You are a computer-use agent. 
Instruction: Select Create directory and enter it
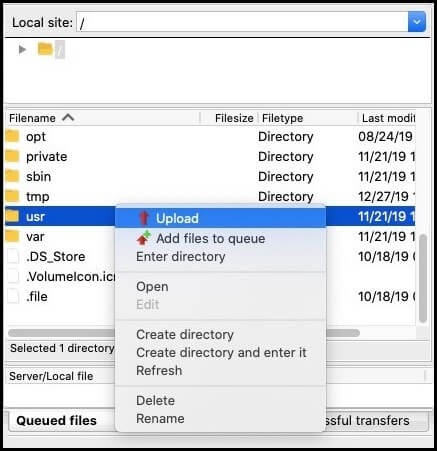coord(221,352)
